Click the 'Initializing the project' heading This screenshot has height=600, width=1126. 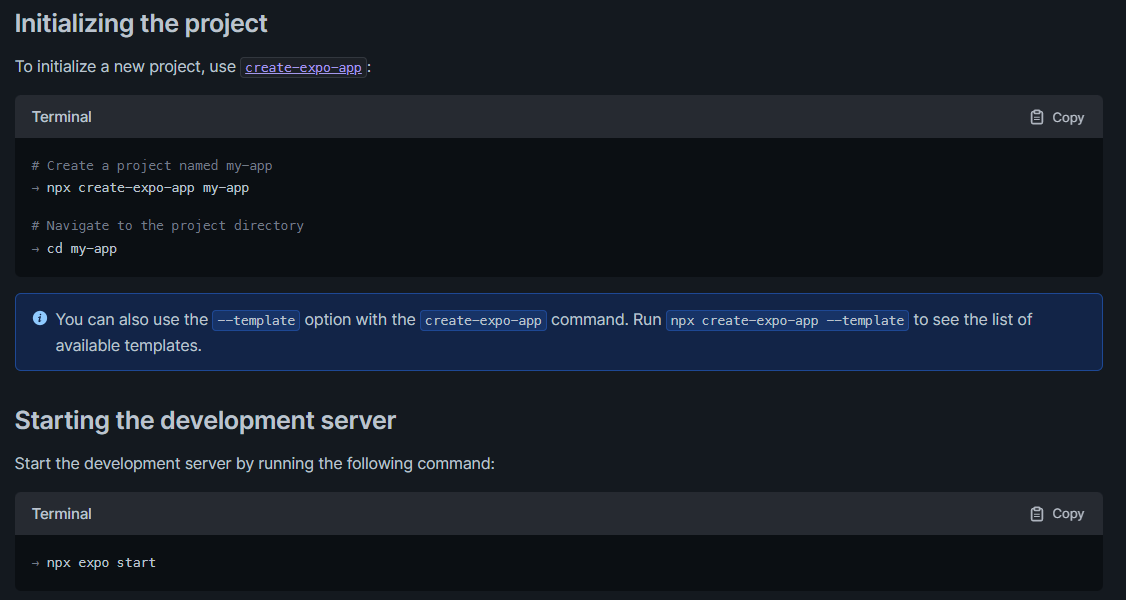141,24
